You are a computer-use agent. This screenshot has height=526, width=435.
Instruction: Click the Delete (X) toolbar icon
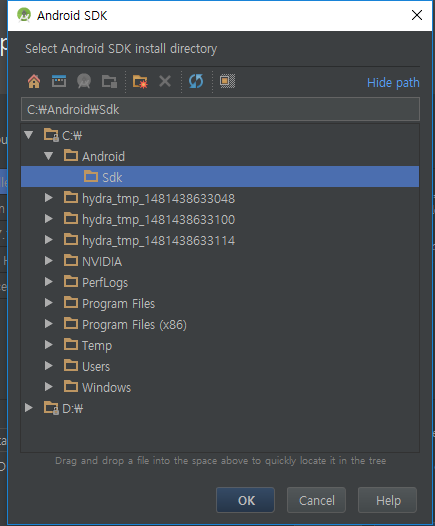[x=165, y=81]
